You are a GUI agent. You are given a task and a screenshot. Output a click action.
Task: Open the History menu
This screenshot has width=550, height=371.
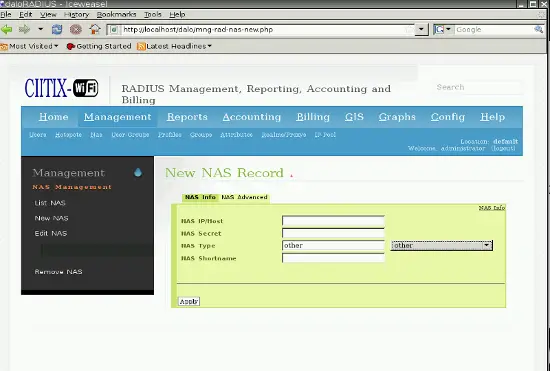pos(76,14)
